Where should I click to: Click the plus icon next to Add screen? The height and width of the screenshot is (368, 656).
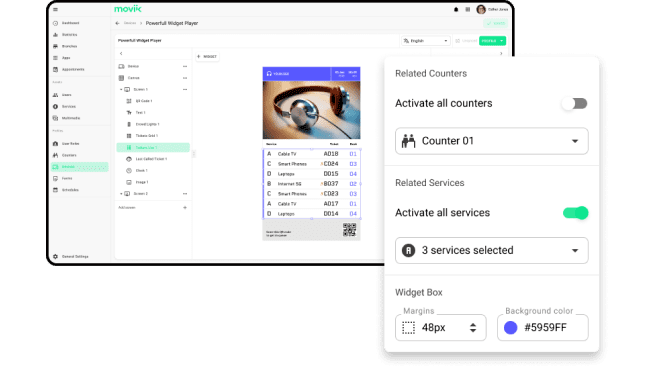(185, 207)
